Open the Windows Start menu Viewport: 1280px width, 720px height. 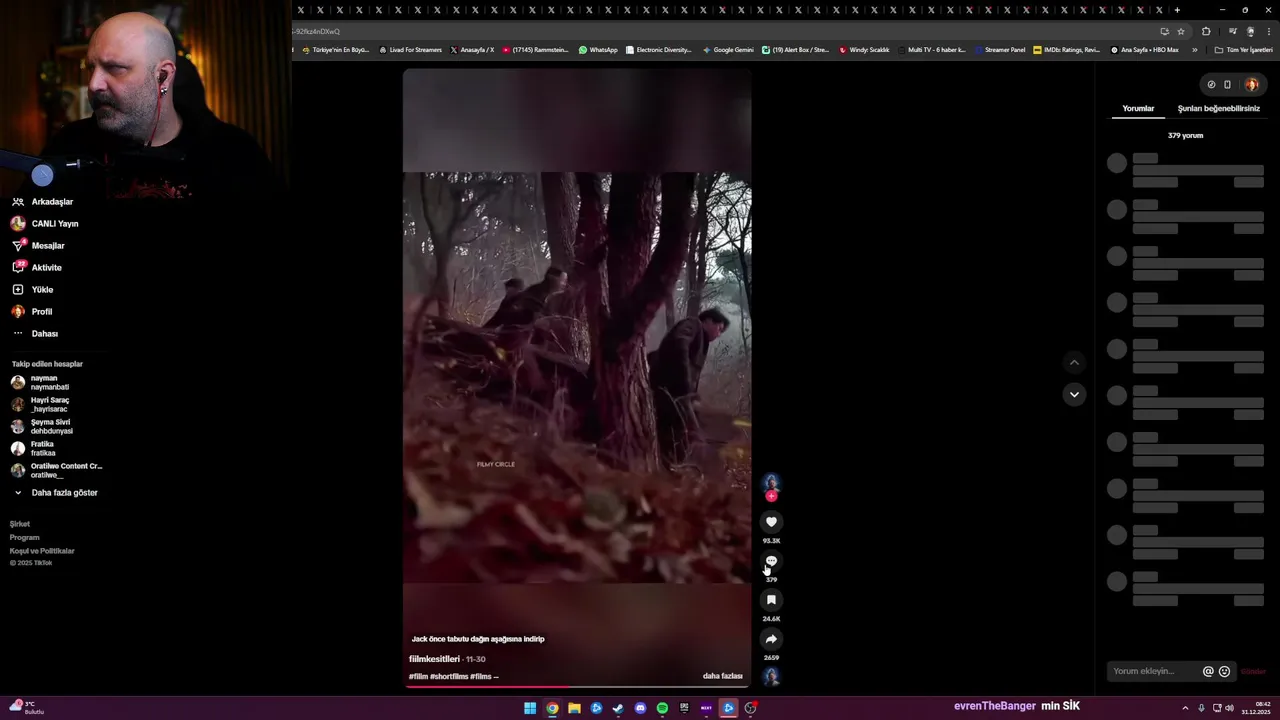[x=530, y=708]
